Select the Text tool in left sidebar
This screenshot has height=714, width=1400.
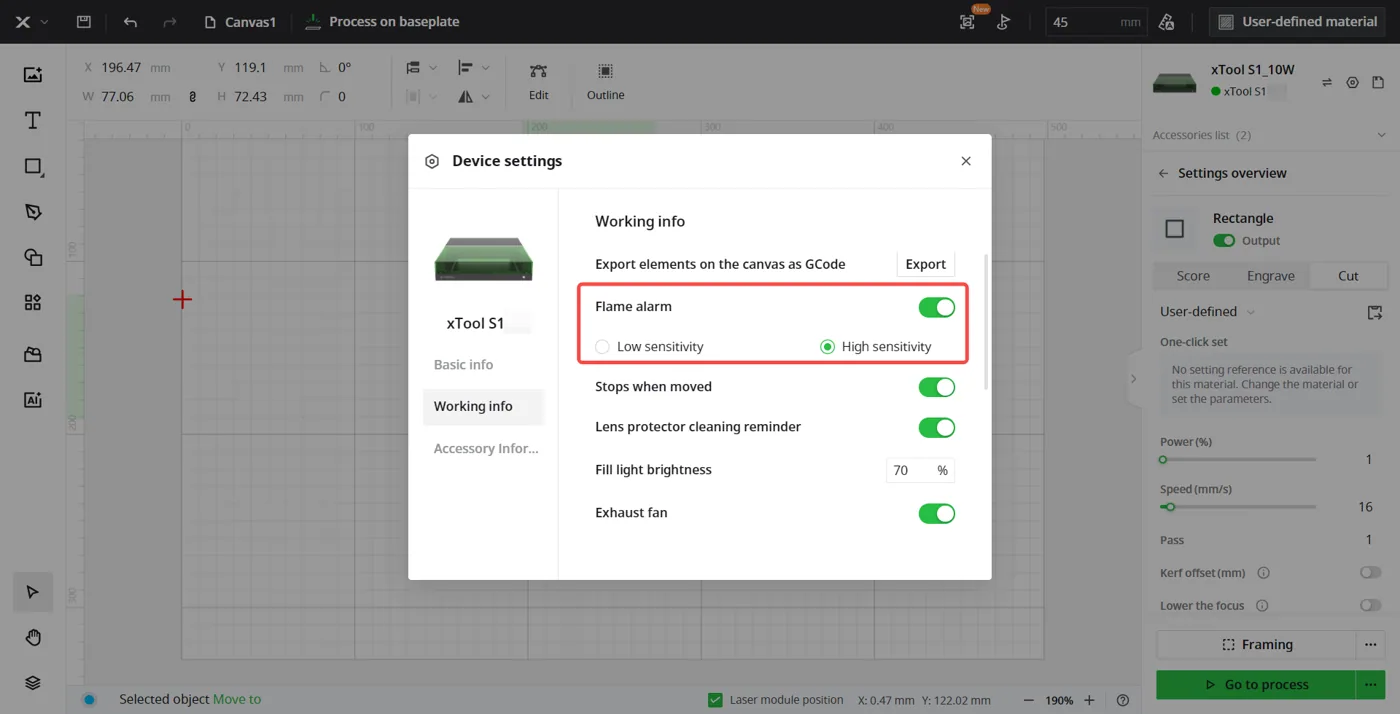coord(33,121)
